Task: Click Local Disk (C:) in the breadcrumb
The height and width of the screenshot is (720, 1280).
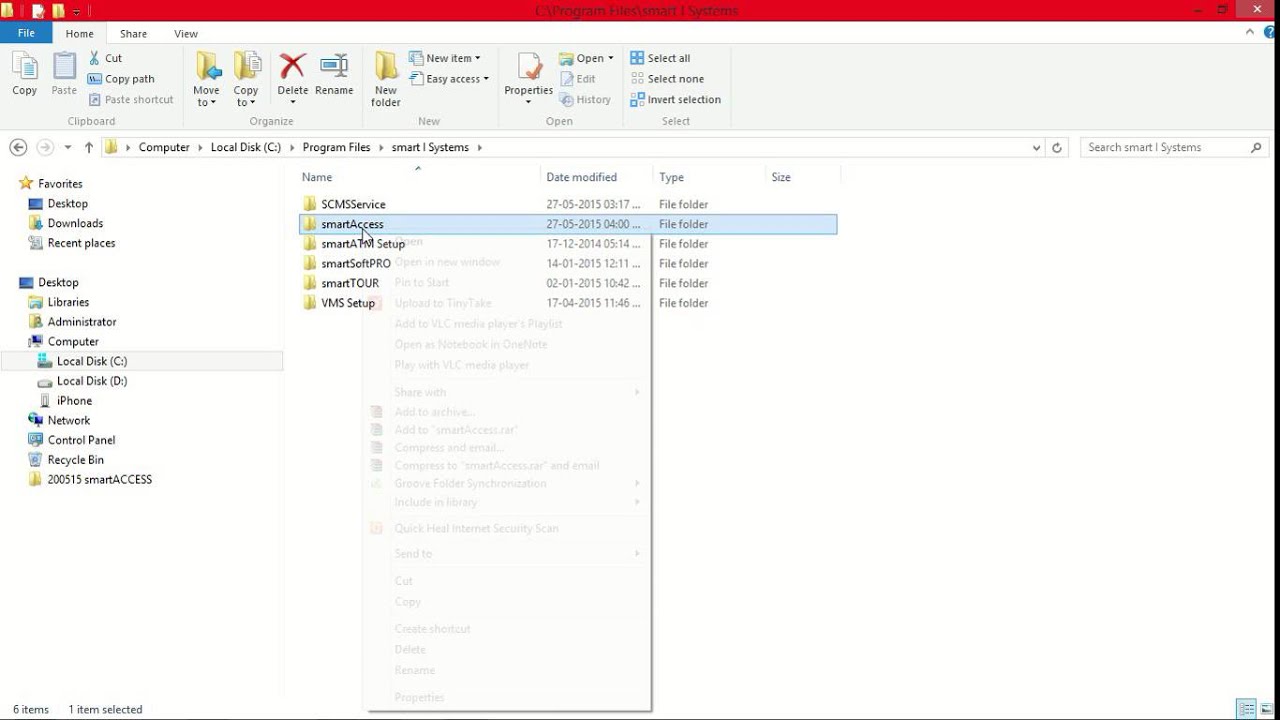Action: click(x=246, y=147)
